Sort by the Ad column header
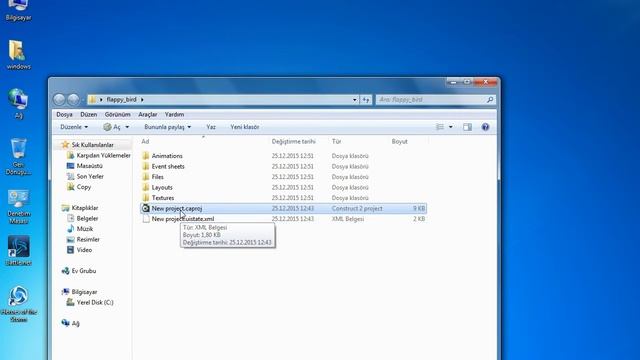 click(x=145, y=142)
